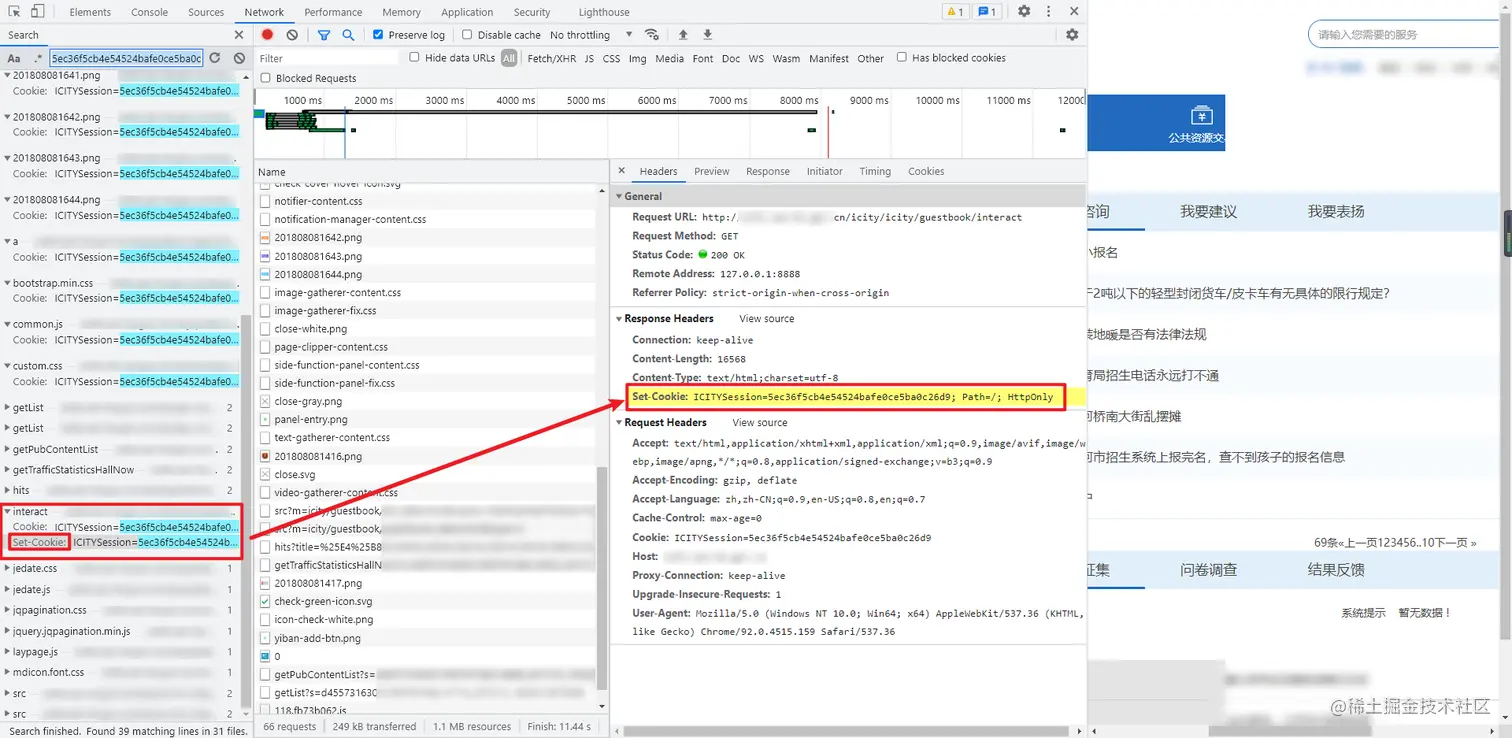This screenshot has height=738, width=1512.
Task: Toggle the device toolbar icon
Action: tap(37, 11)
